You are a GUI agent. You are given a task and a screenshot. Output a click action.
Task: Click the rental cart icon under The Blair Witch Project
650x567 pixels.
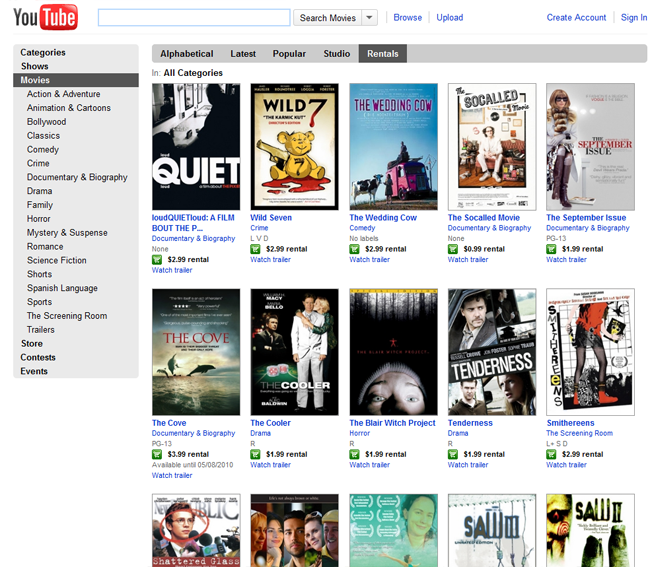(x=354, y=454)
